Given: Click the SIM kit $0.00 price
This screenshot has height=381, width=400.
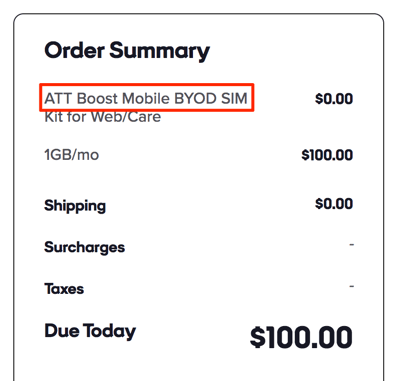Looking at the screenshot, I should point(334,99).
